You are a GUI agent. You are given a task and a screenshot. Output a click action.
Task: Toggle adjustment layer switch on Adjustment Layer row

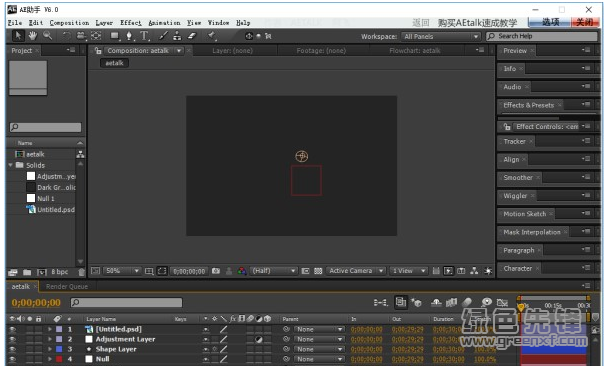259,339
